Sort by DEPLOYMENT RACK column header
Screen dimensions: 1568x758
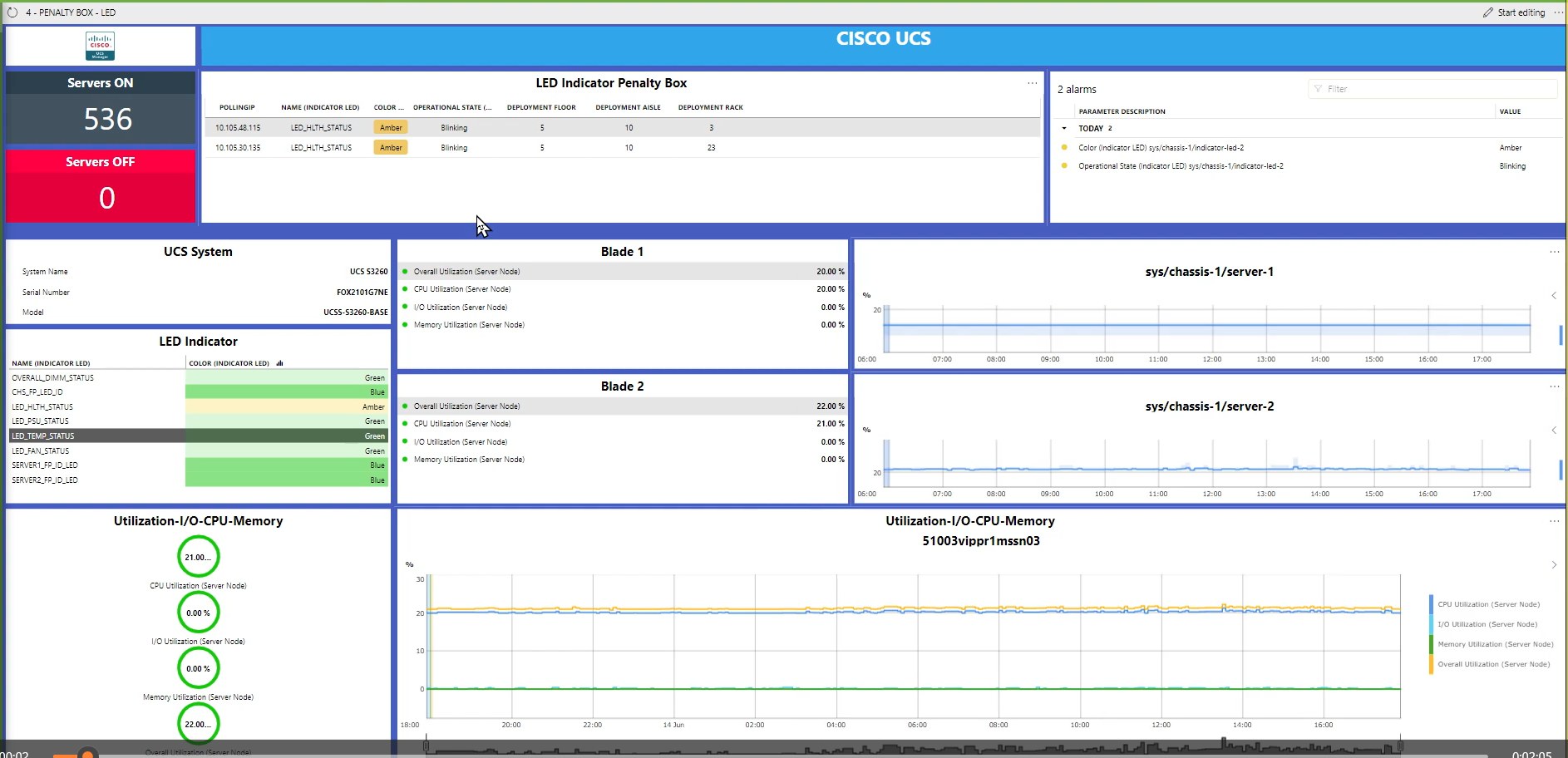[x=710, y=107]
